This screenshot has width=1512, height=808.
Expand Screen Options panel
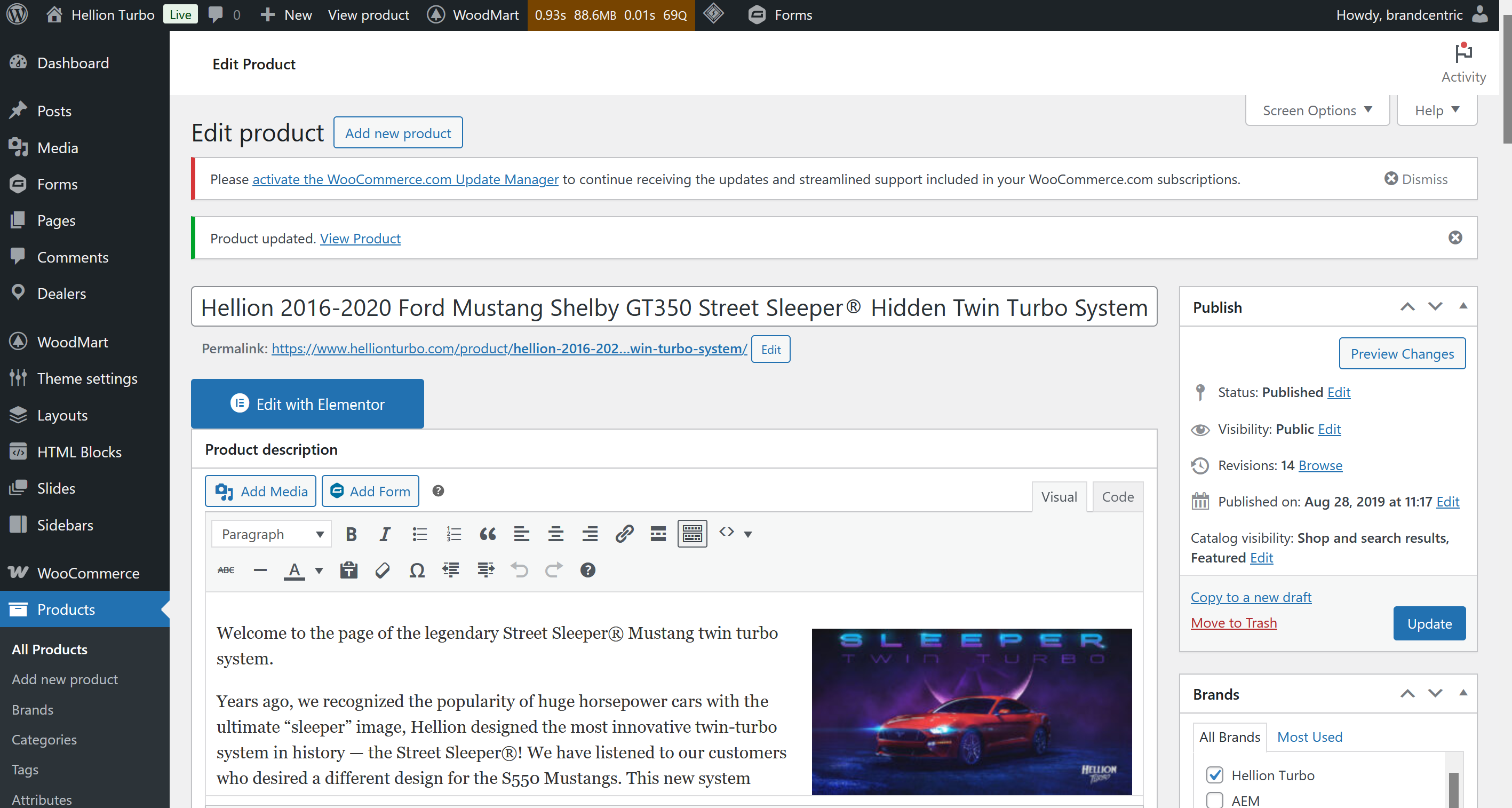click(x=1317, y=110)
